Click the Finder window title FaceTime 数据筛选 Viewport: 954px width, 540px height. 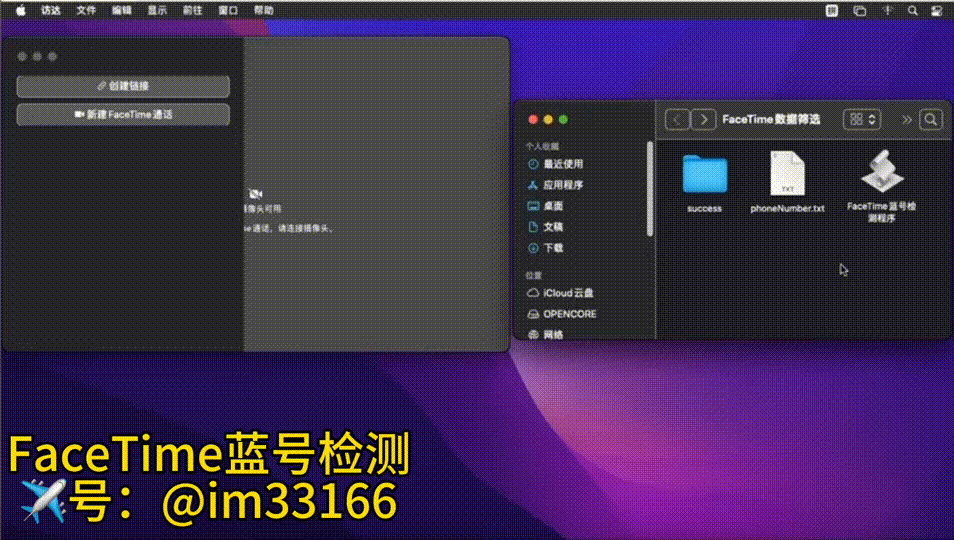(771, 120)
